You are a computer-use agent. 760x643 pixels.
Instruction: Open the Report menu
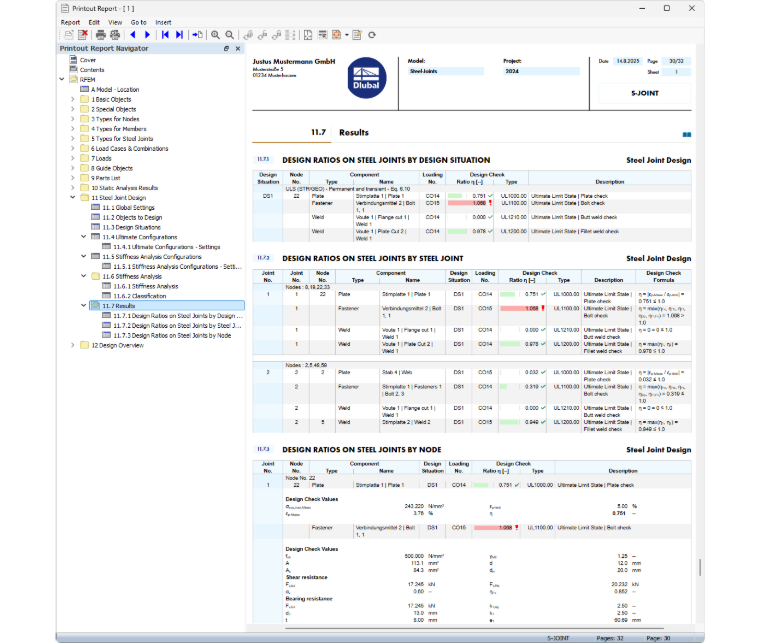click(x=70, y=22)
